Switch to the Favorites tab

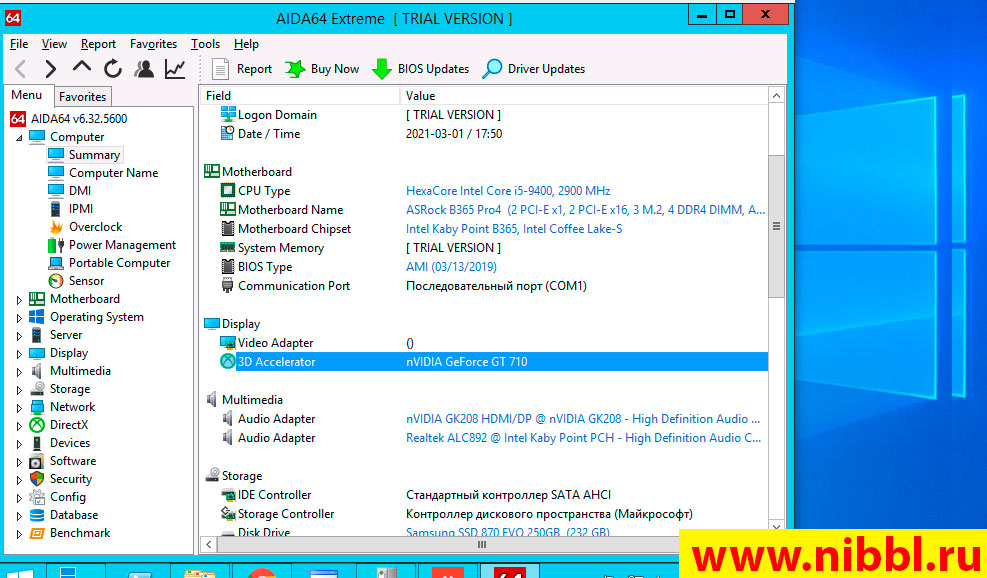tap(82, 96)
